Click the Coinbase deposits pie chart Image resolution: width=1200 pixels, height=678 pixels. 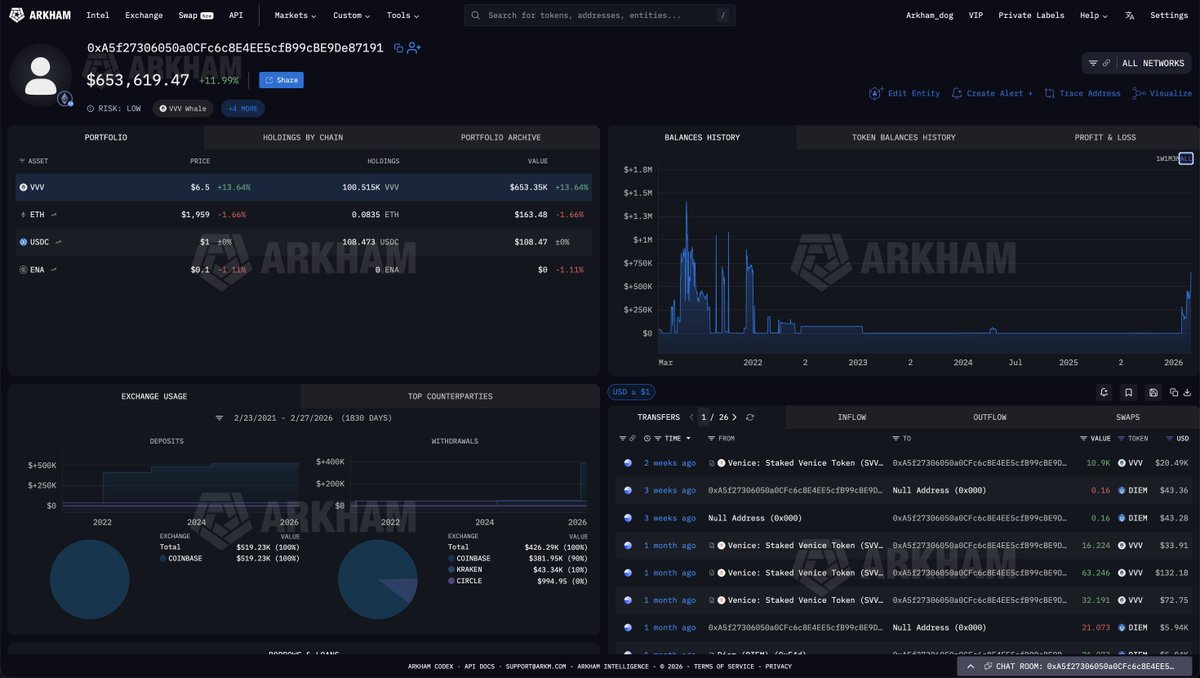click(x=89, y=580)
